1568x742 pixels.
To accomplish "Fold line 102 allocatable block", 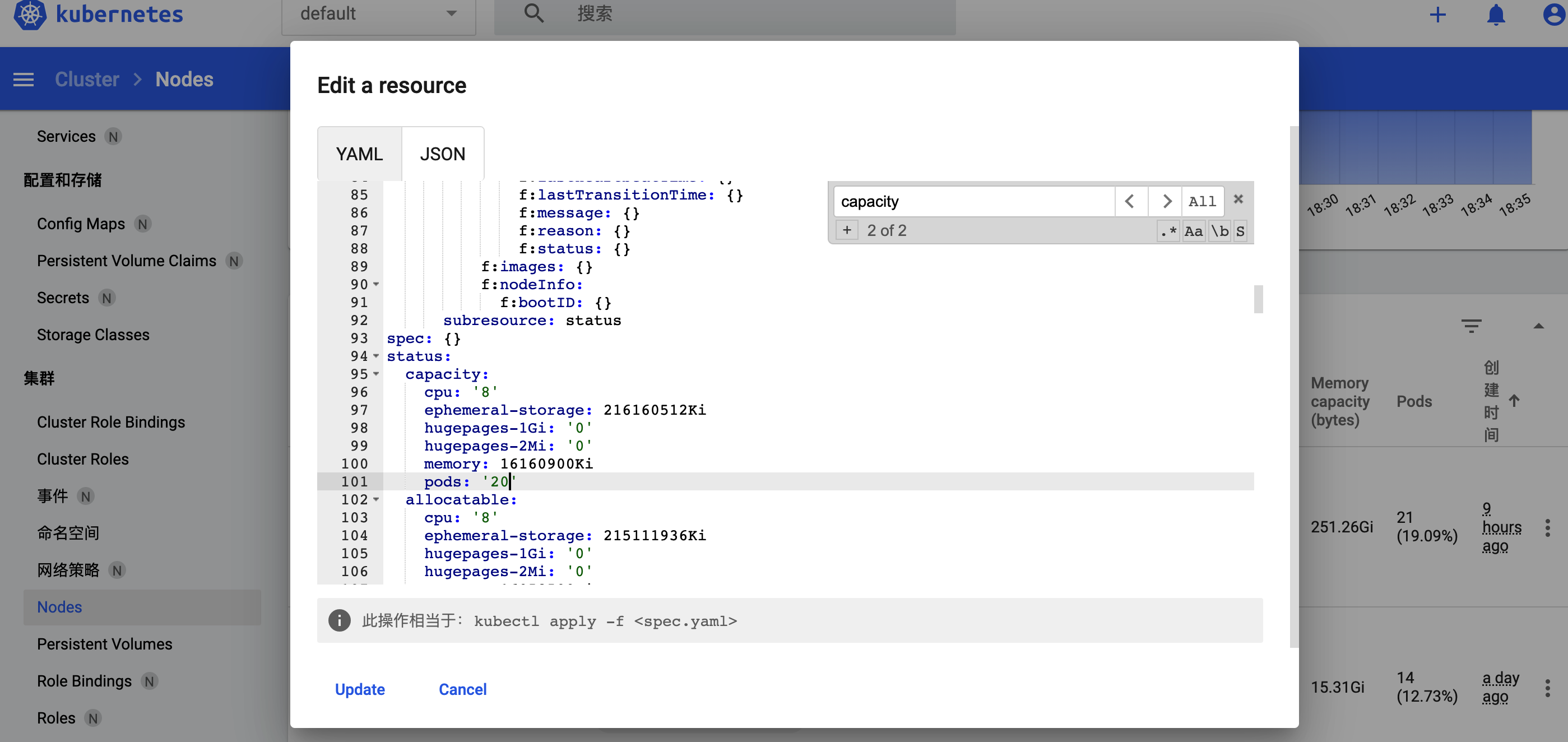I will 376,499.
